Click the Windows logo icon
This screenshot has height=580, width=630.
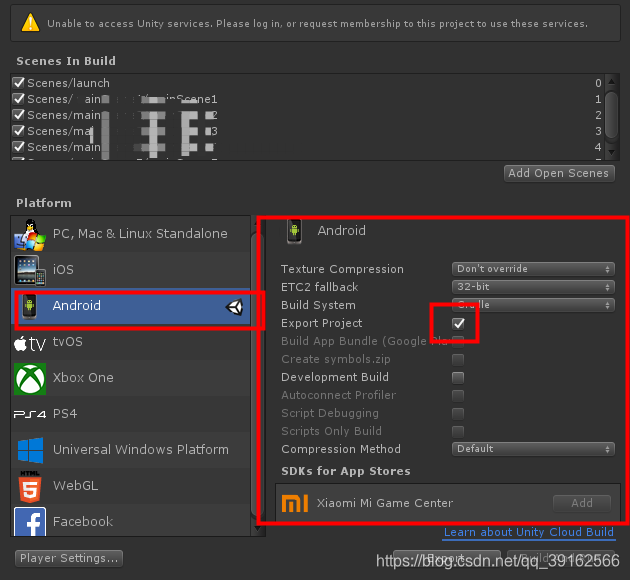(31, 450)
